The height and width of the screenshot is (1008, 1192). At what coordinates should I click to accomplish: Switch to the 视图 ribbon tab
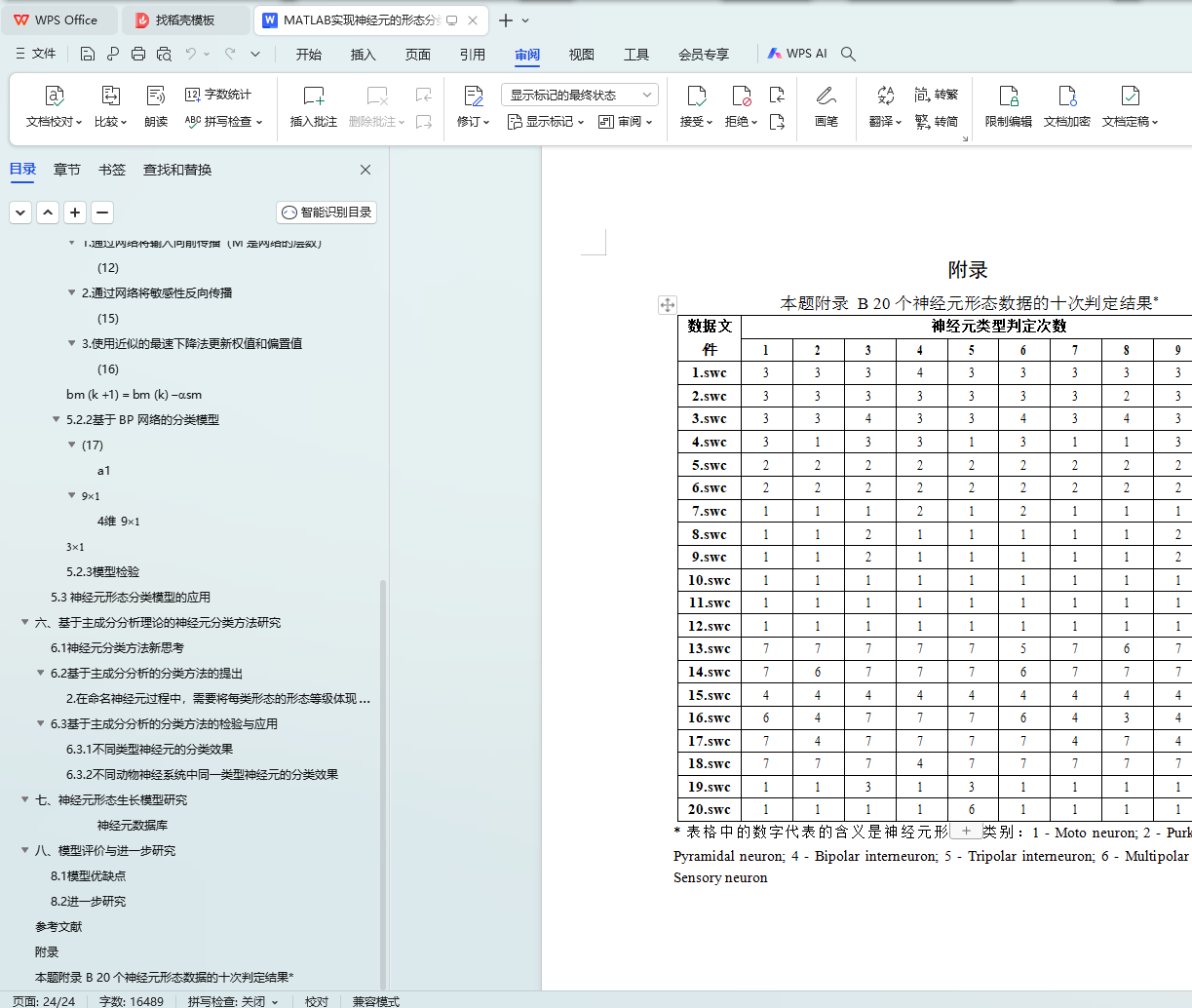pos(582,55)
